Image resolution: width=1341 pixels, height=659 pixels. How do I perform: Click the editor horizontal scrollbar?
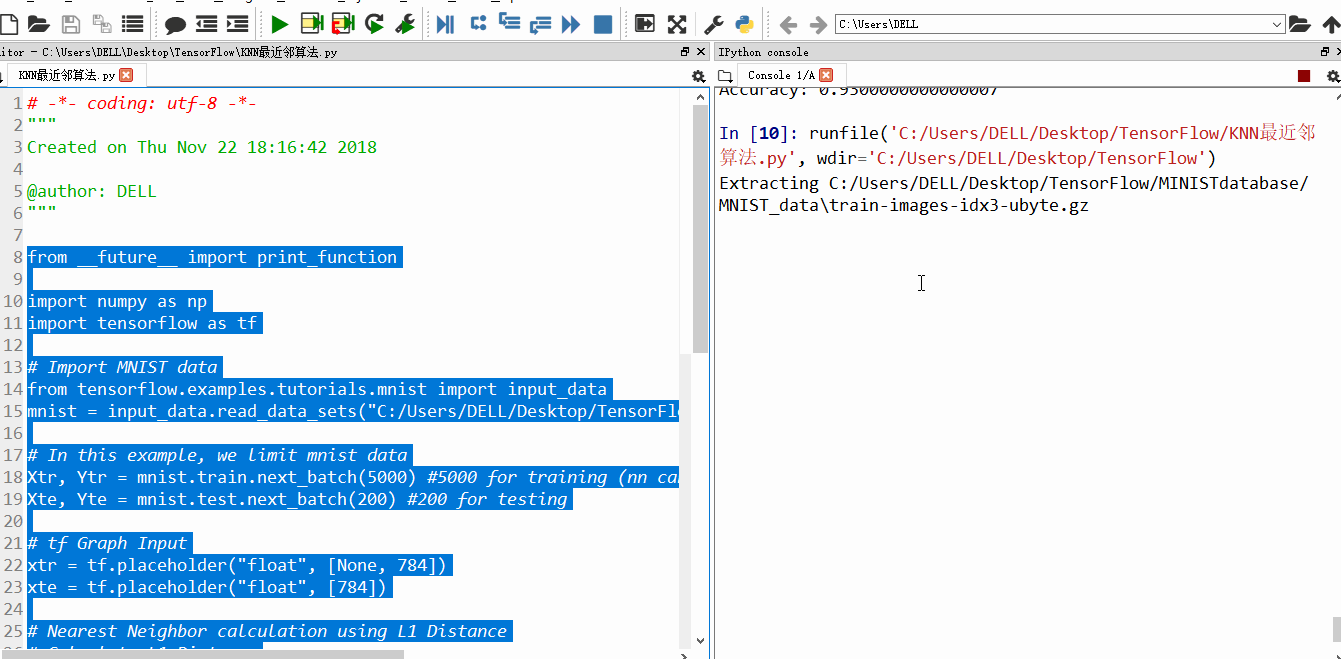coord(202,654)
